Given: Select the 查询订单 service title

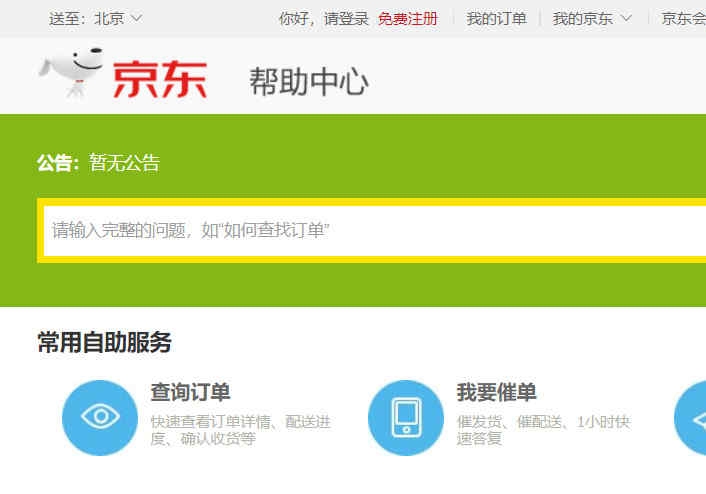Looking at the screenshot, I should tap(190, 392).
